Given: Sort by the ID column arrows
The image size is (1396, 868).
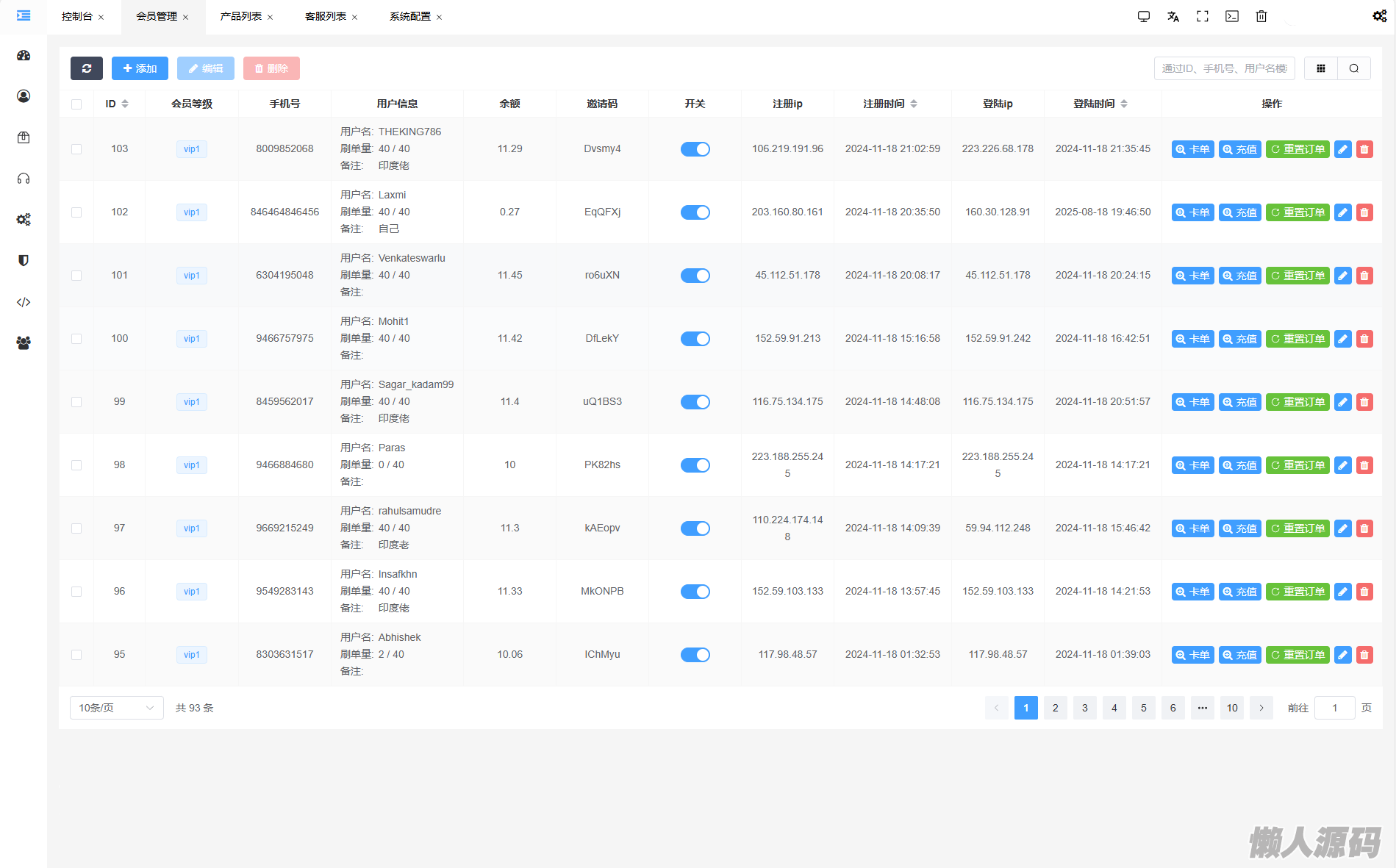Looking at the screenshot, I should 125,104.
